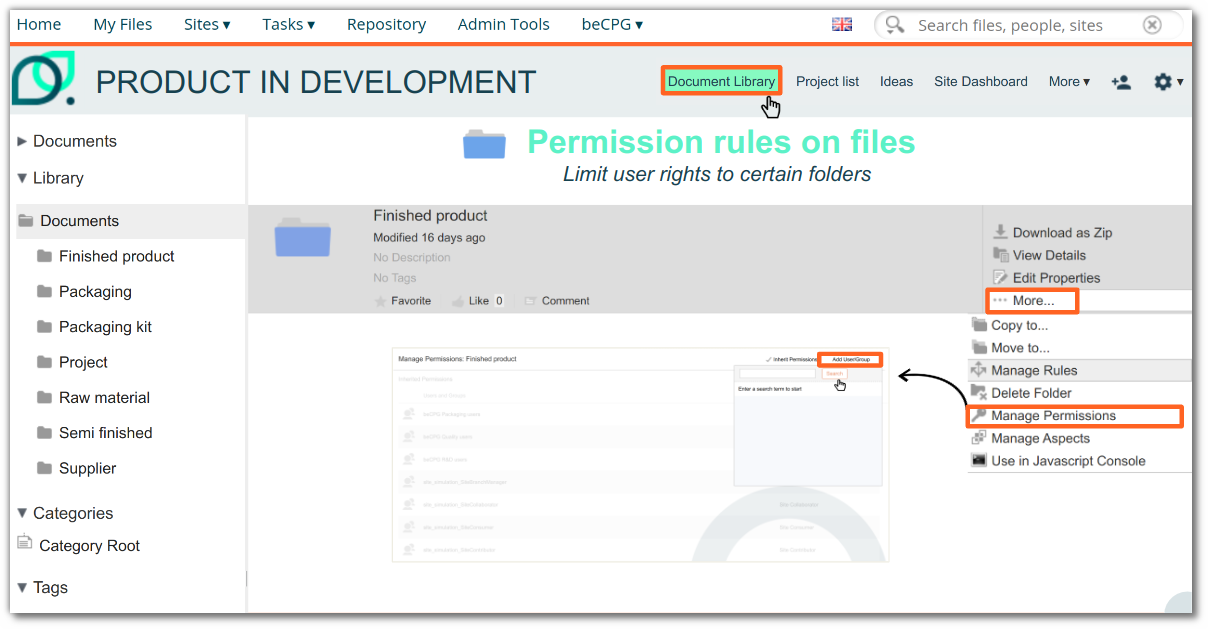This screenshot has width=1208, height=629.
Task: Click the invite user icon
Action: [1121, 82]
